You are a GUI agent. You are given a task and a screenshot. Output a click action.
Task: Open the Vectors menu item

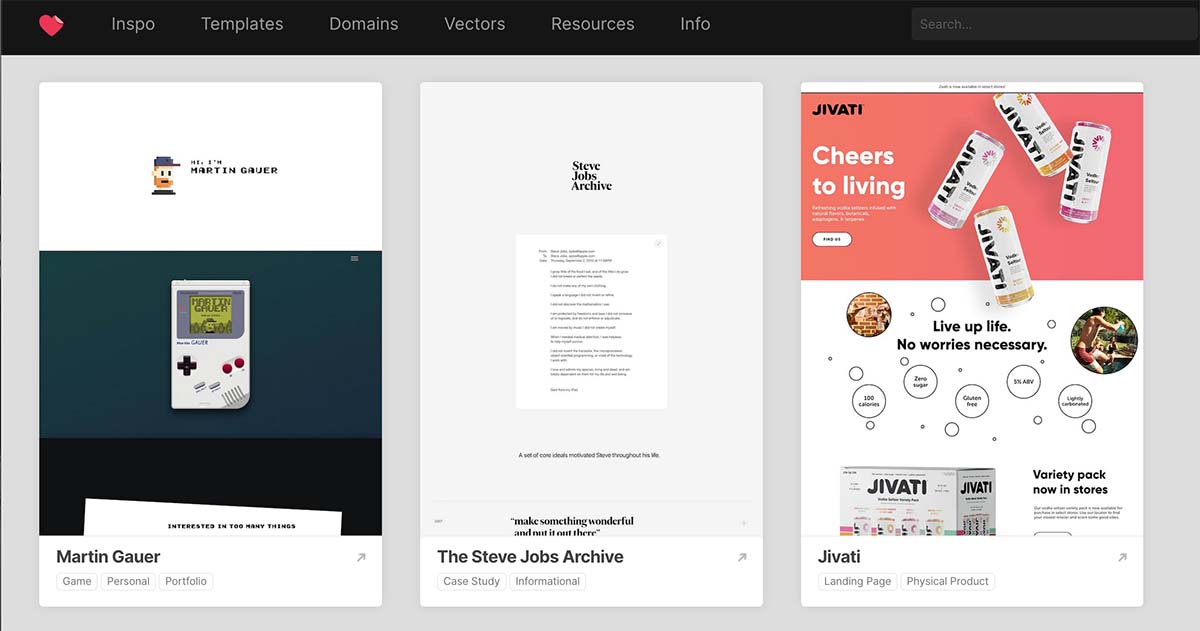(475, 24)
